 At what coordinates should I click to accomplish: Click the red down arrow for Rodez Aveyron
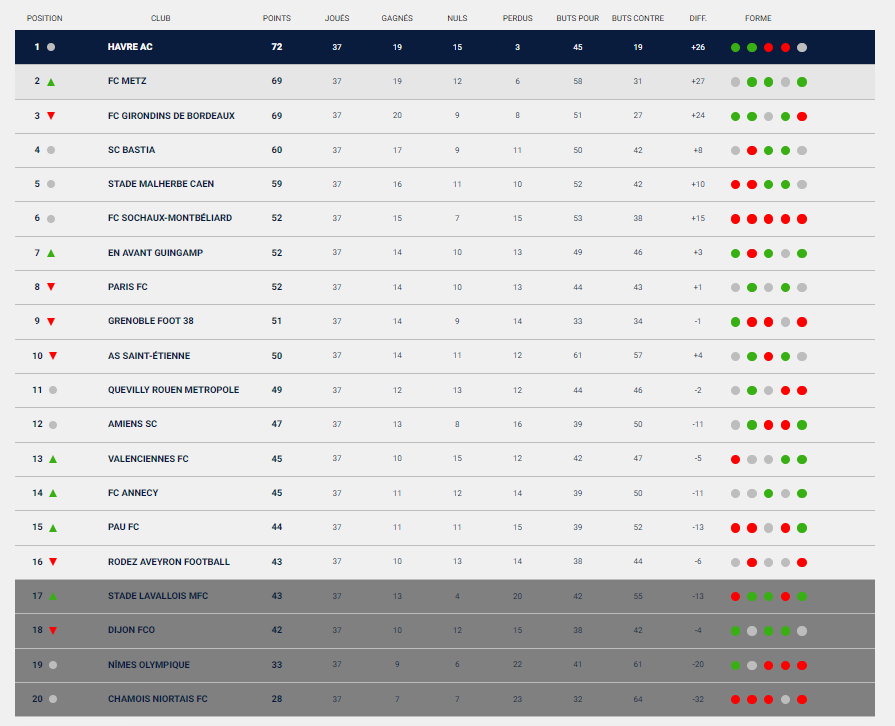[x=53, y=562]
